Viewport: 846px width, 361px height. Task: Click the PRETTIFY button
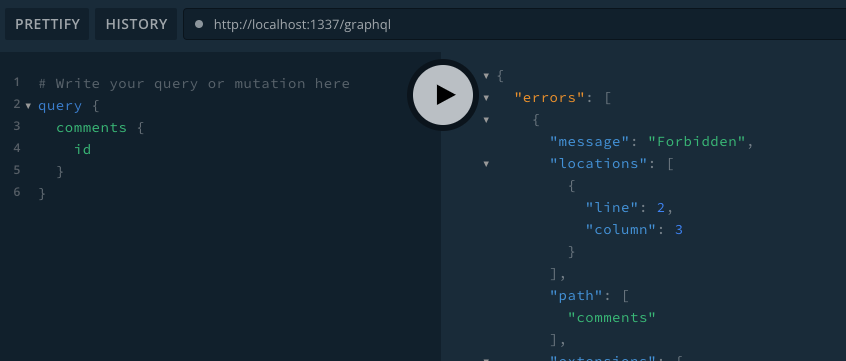coord(47,24)
